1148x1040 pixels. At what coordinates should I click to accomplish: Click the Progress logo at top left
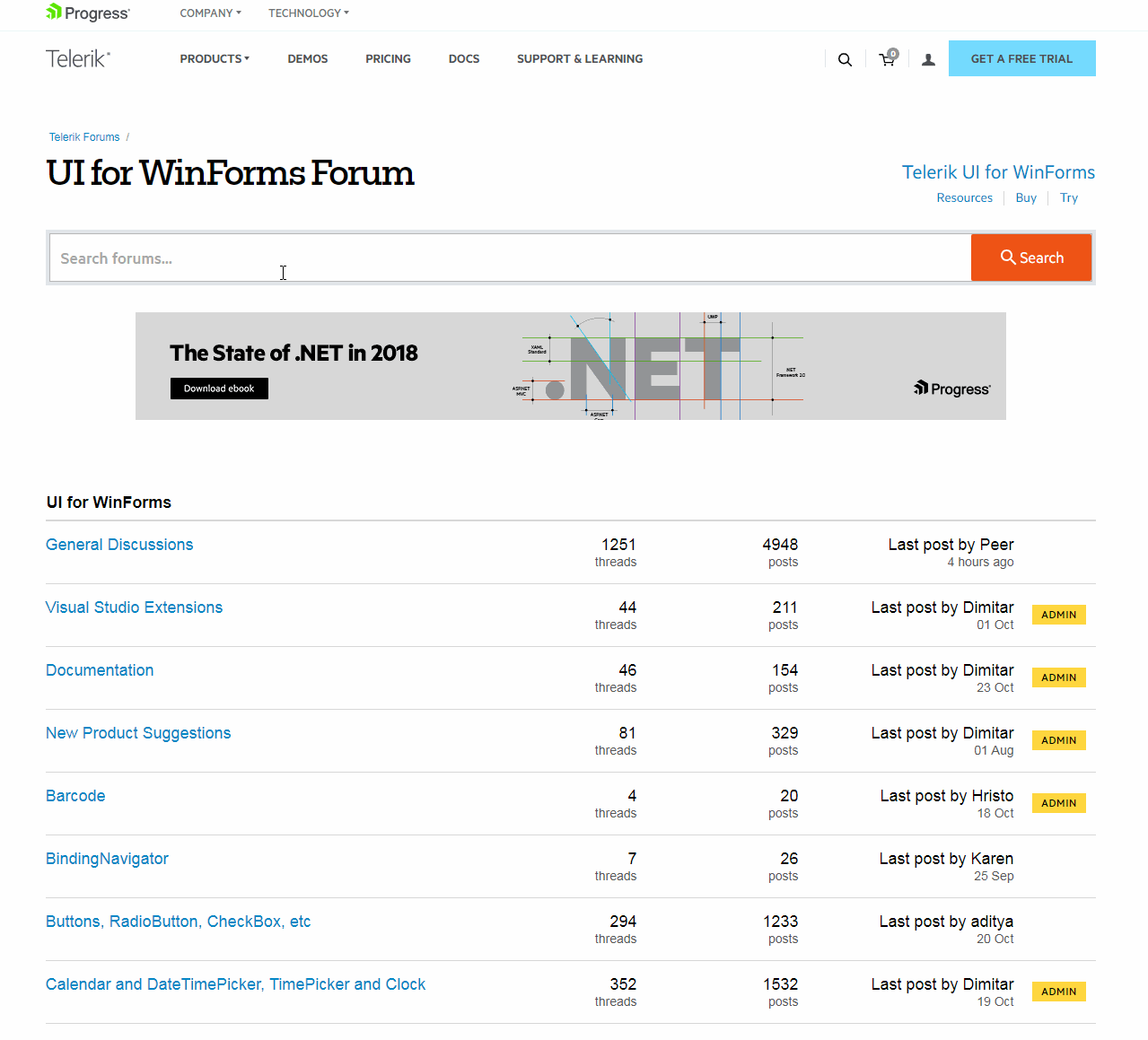coord(88,13)
